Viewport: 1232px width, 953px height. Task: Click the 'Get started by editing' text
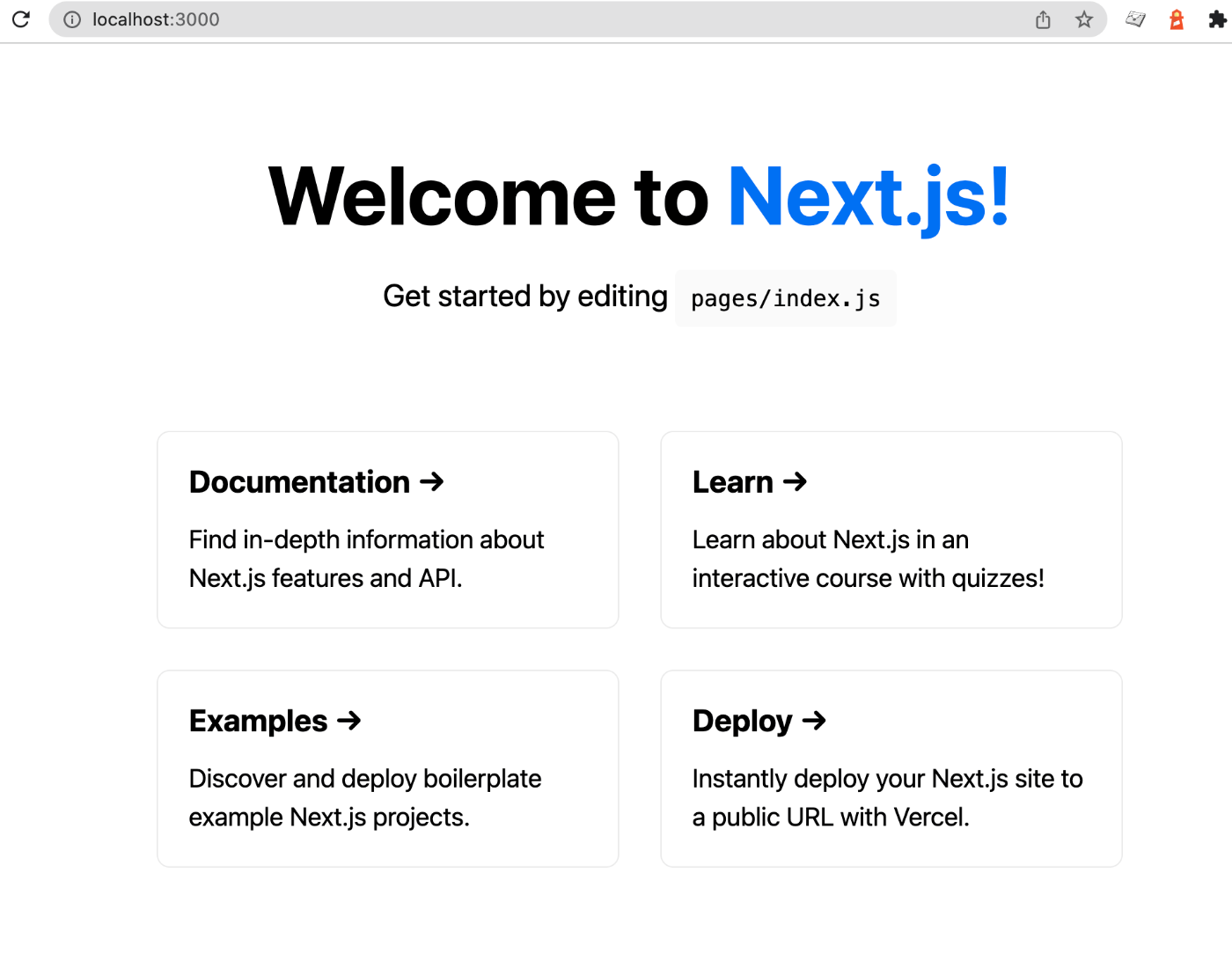tap(525, 297)
